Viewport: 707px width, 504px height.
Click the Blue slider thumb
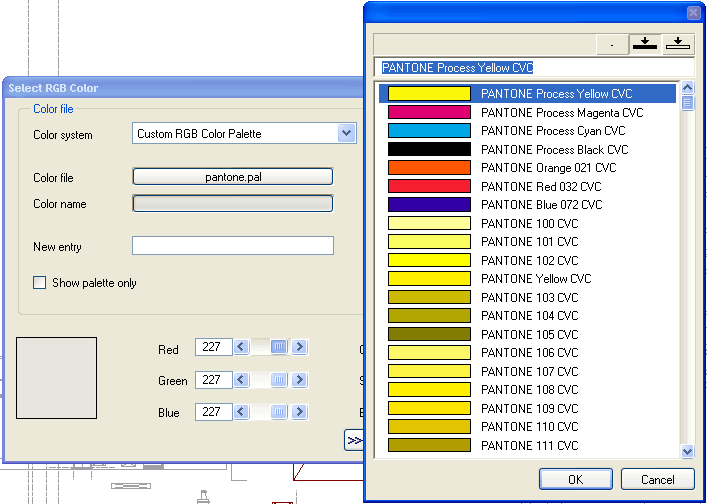pos(279,412)
